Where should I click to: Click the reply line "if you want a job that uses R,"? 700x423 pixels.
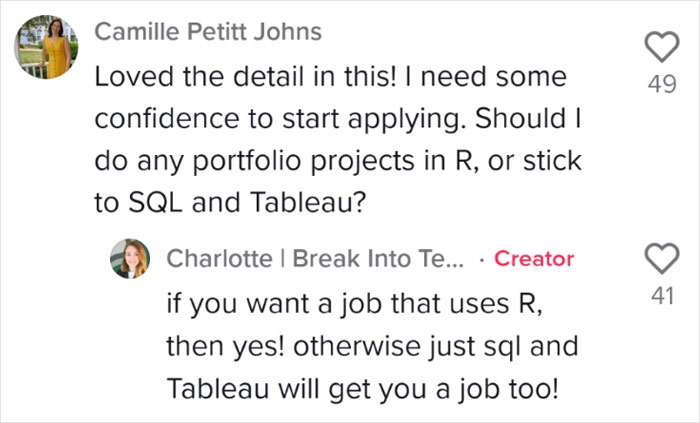(355, 304)
